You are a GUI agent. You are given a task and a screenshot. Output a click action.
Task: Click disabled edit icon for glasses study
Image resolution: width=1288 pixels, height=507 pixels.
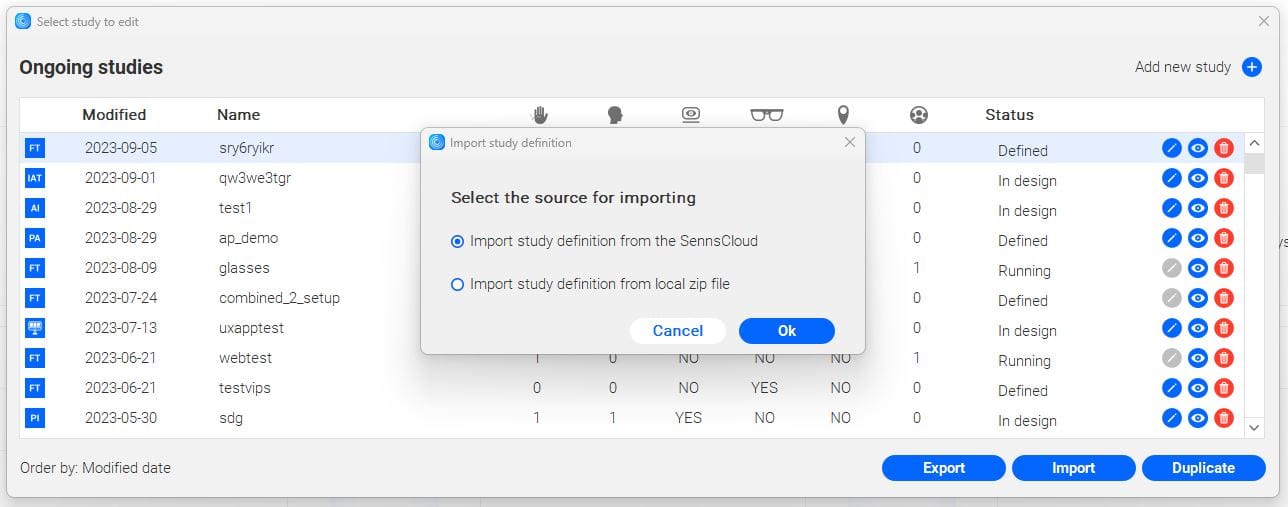pos(1172,268)
